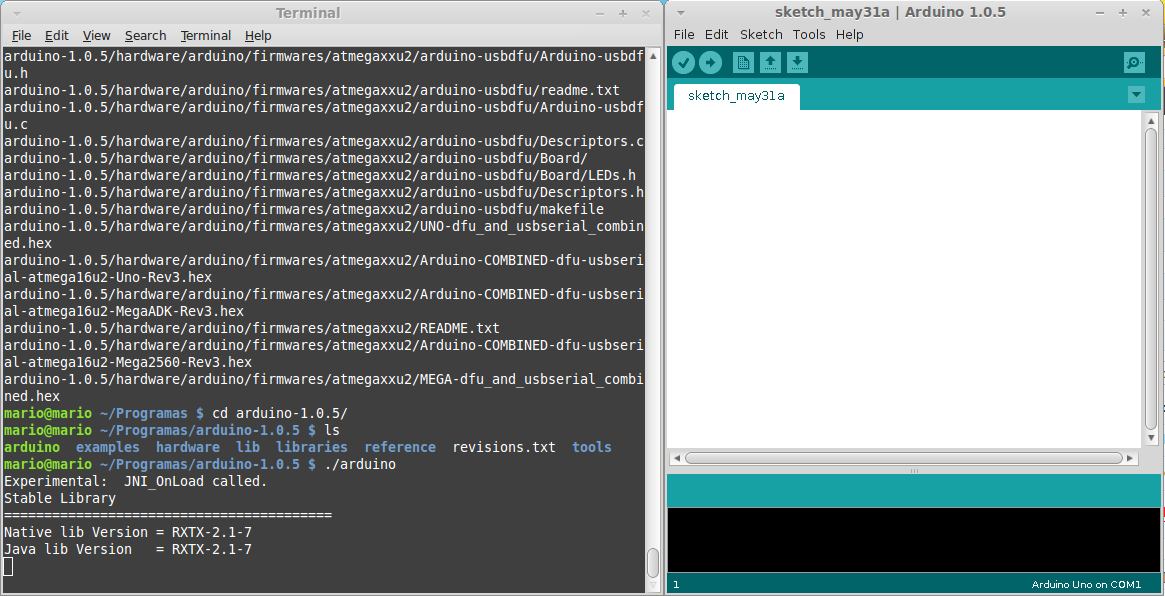1165x596 pixels.
Task: Click the black Arduino console output area
Action: click(x=914, y=540)
